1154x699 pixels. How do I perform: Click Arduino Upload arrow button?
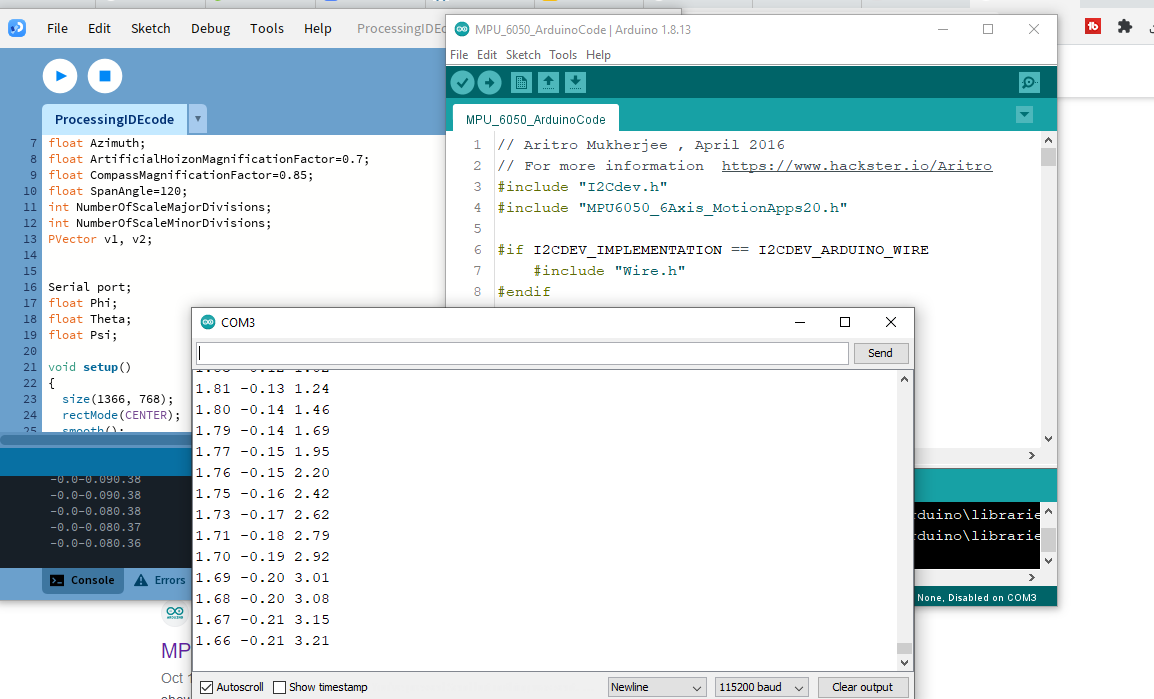click(x=489, y=82)
